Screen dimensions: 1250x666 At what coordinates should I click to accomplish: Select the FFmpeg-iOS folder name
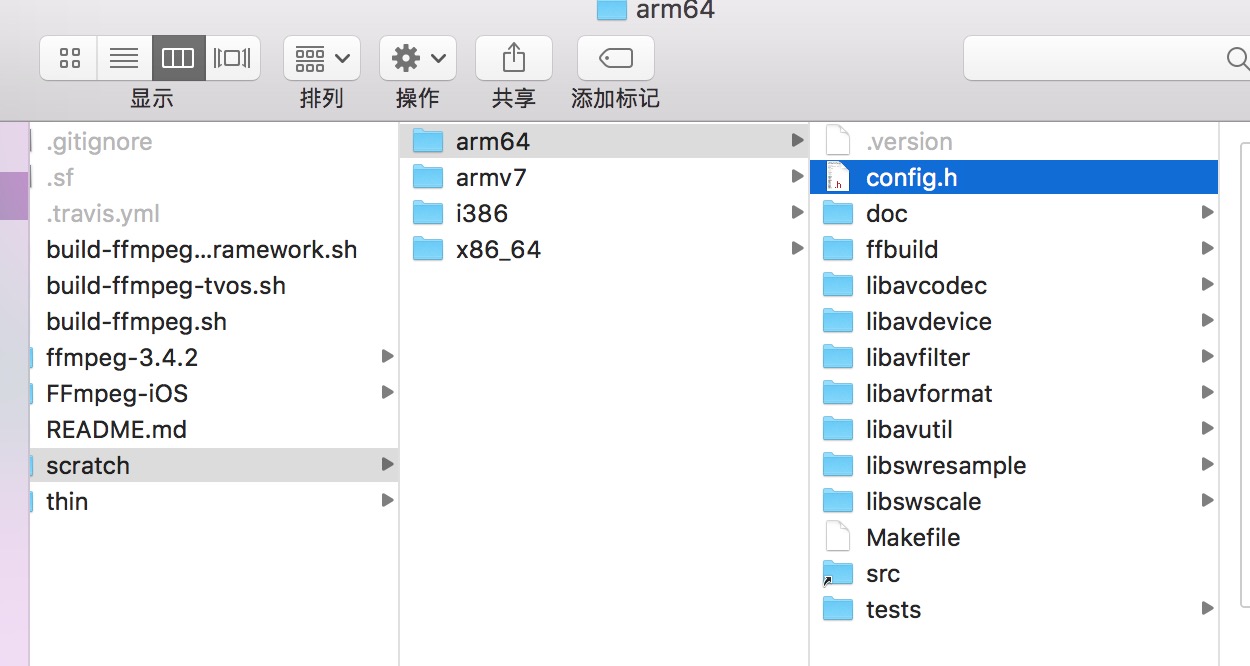pos(117,394)
